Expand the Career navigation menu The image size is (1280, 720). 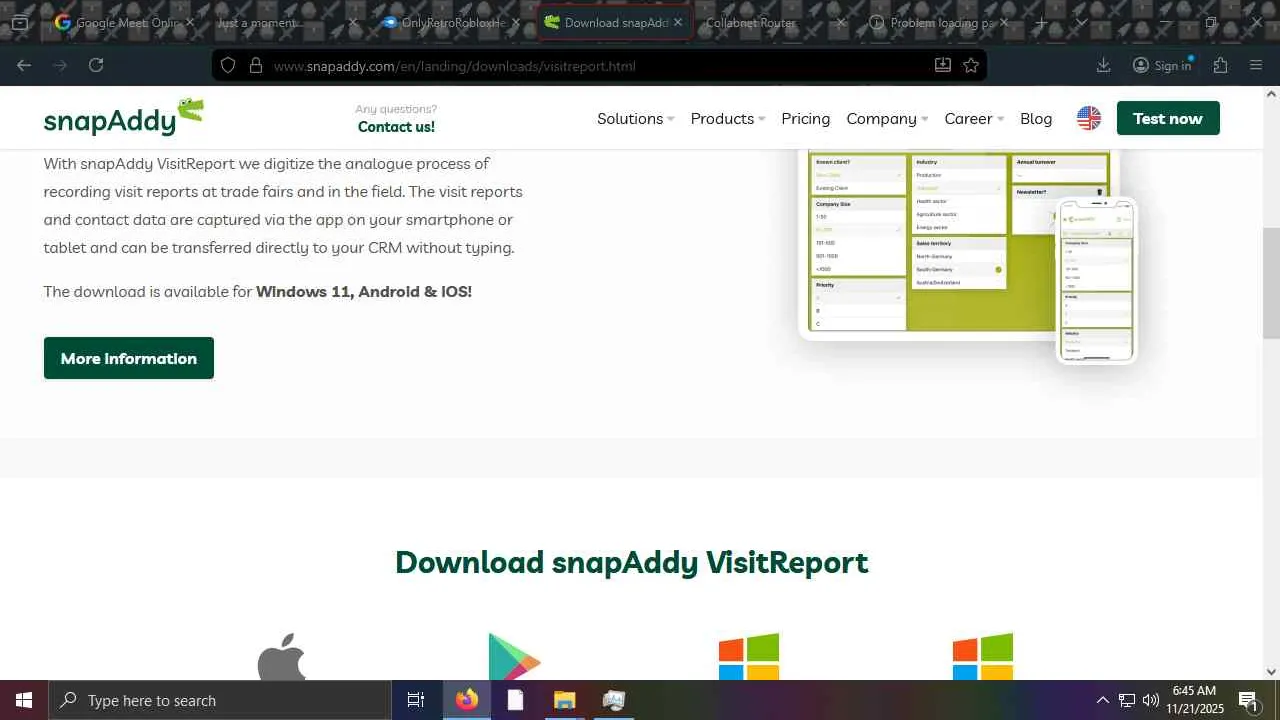(974, 118)
